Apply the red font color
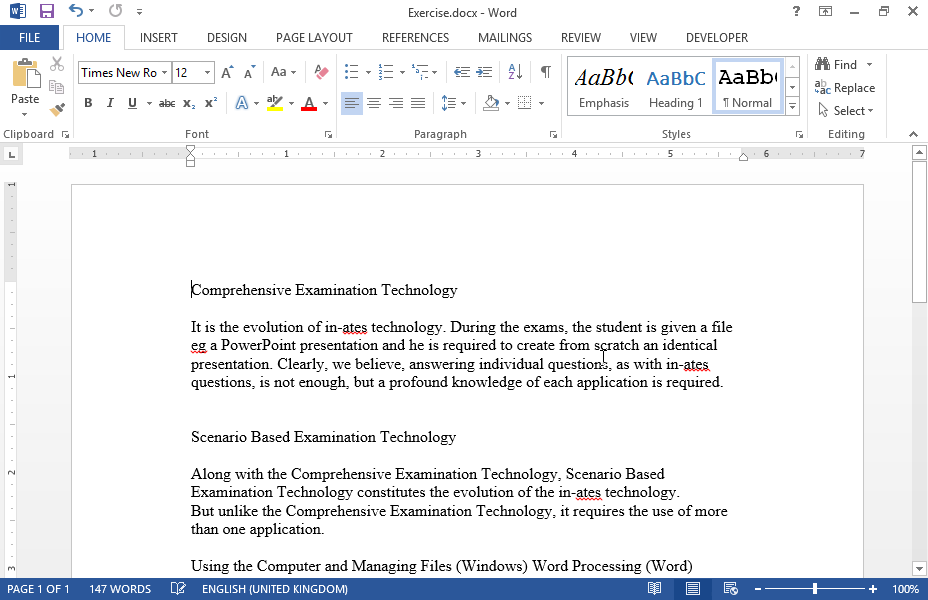 [309, 103]
